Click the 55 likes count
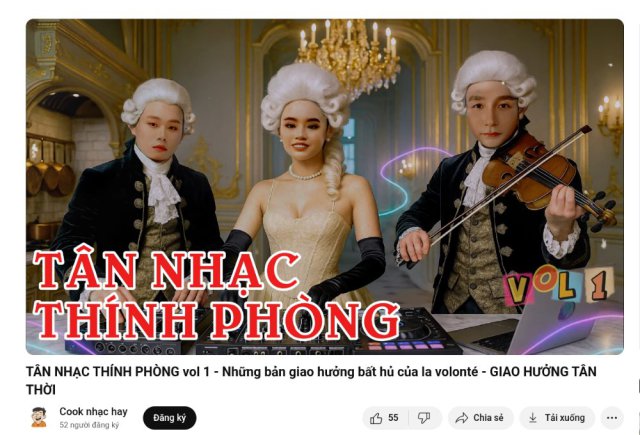The image size is (640, 435). (x=393, y=418)
